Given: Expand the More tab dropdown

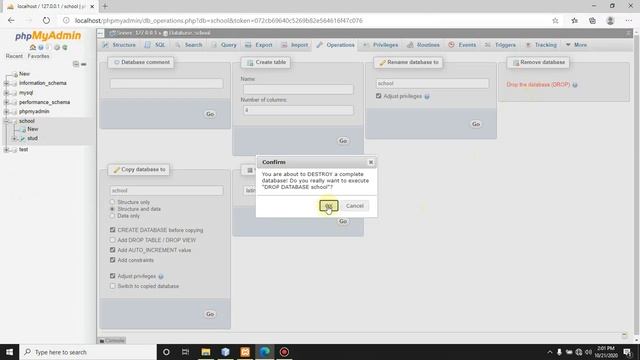Looking at the screenshot, I should click(x=577, y=45).
